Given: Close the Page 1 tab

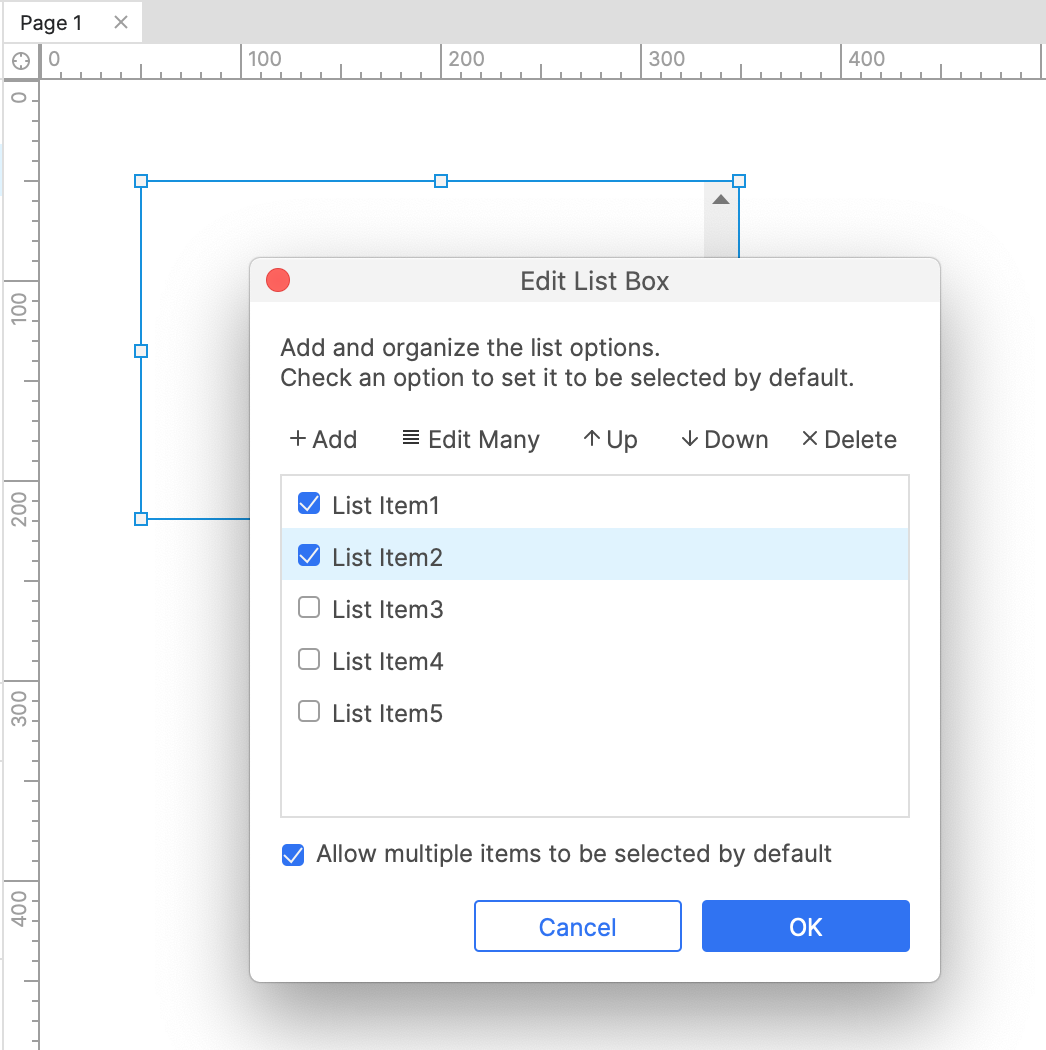Looking at the screenshot, I should tap(121, 22).
